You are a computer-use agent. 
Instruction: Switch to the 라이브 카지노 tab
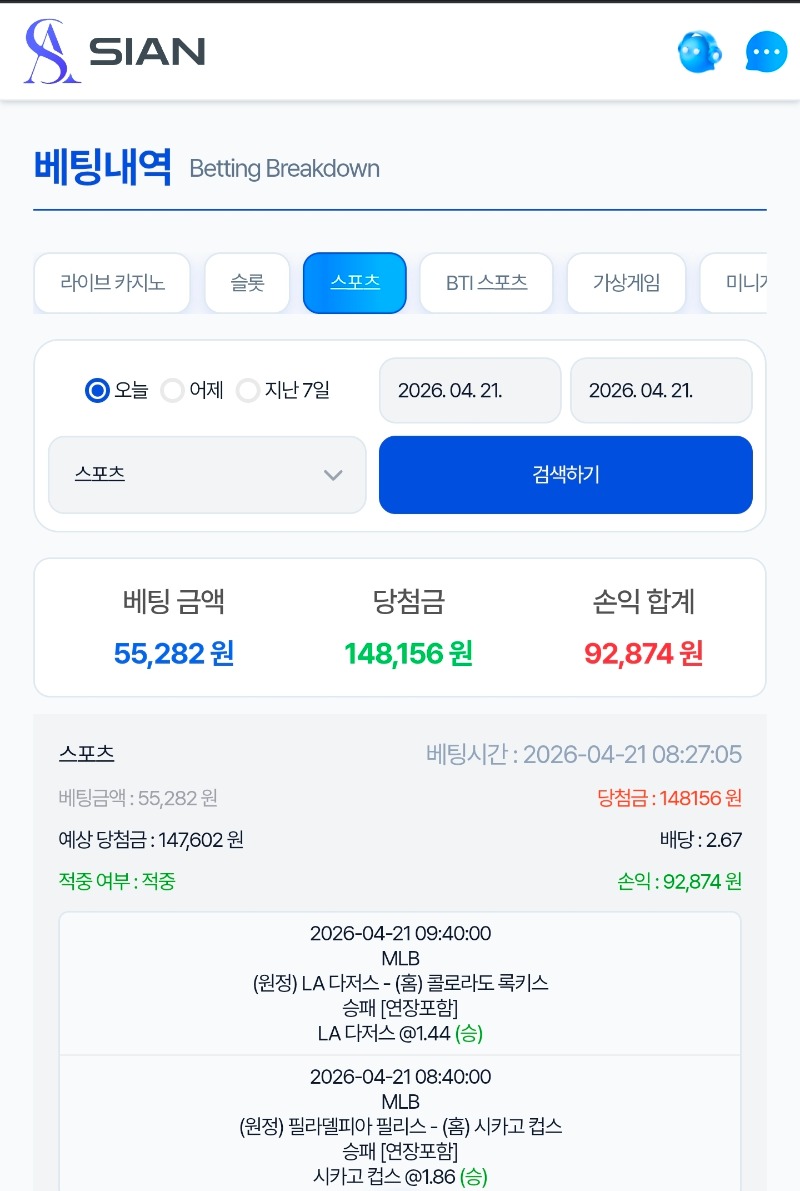[112, 283]
